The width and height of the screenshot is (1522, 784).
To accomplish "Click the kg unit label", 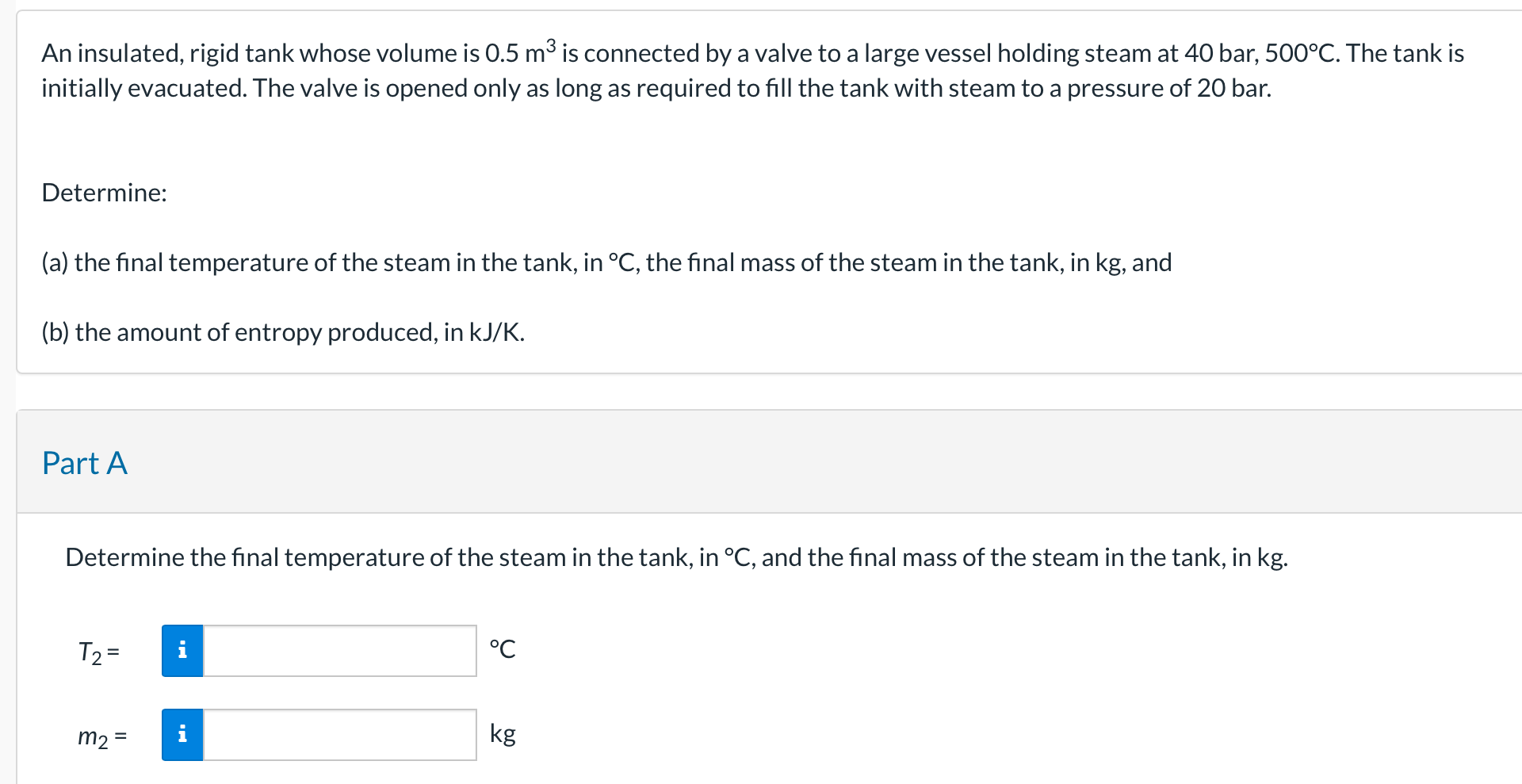I will (502, 734).
